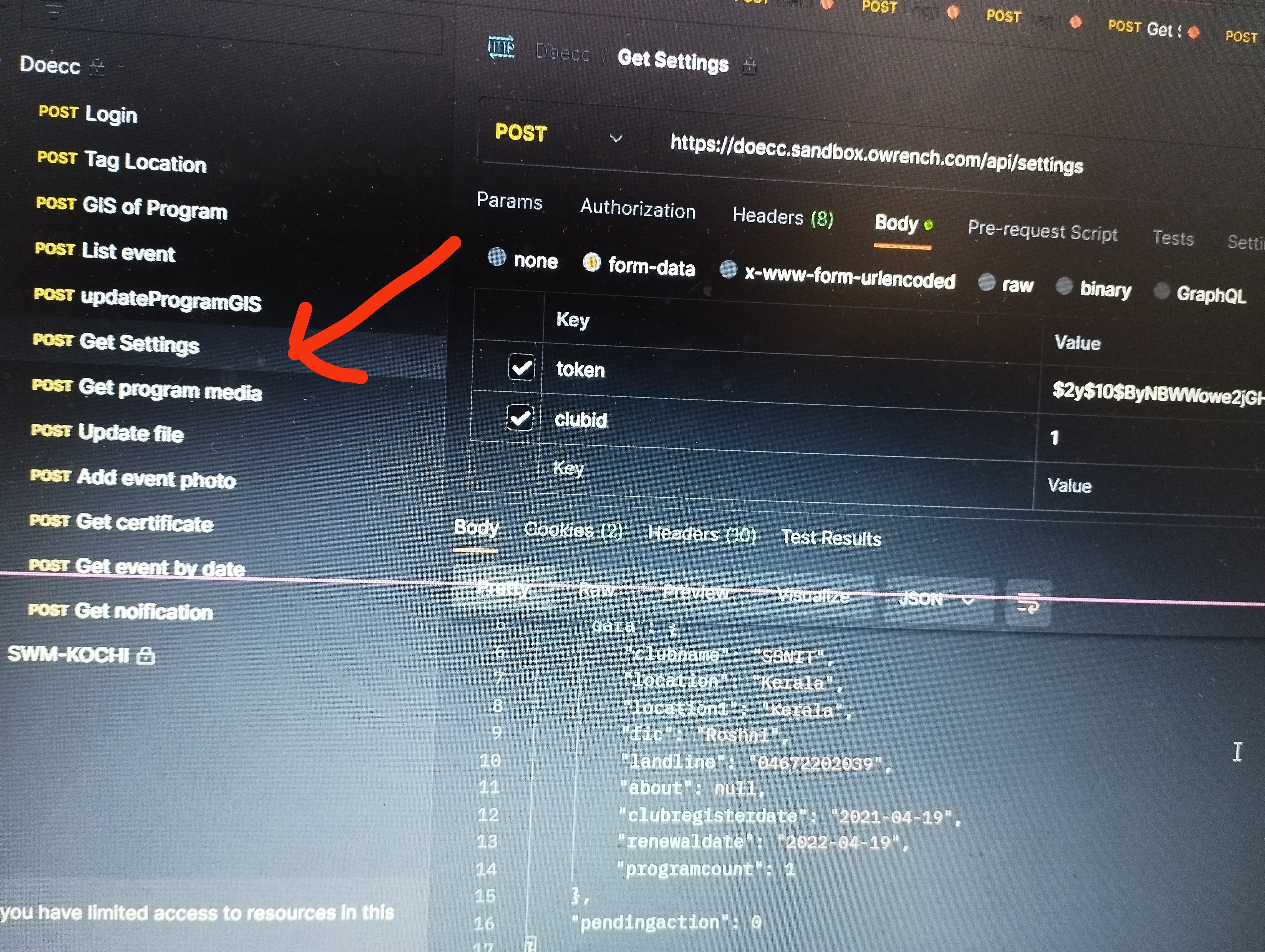Select the x-www-form-urlencoded radio option
1265x952 pixels.
click(728, 270)
